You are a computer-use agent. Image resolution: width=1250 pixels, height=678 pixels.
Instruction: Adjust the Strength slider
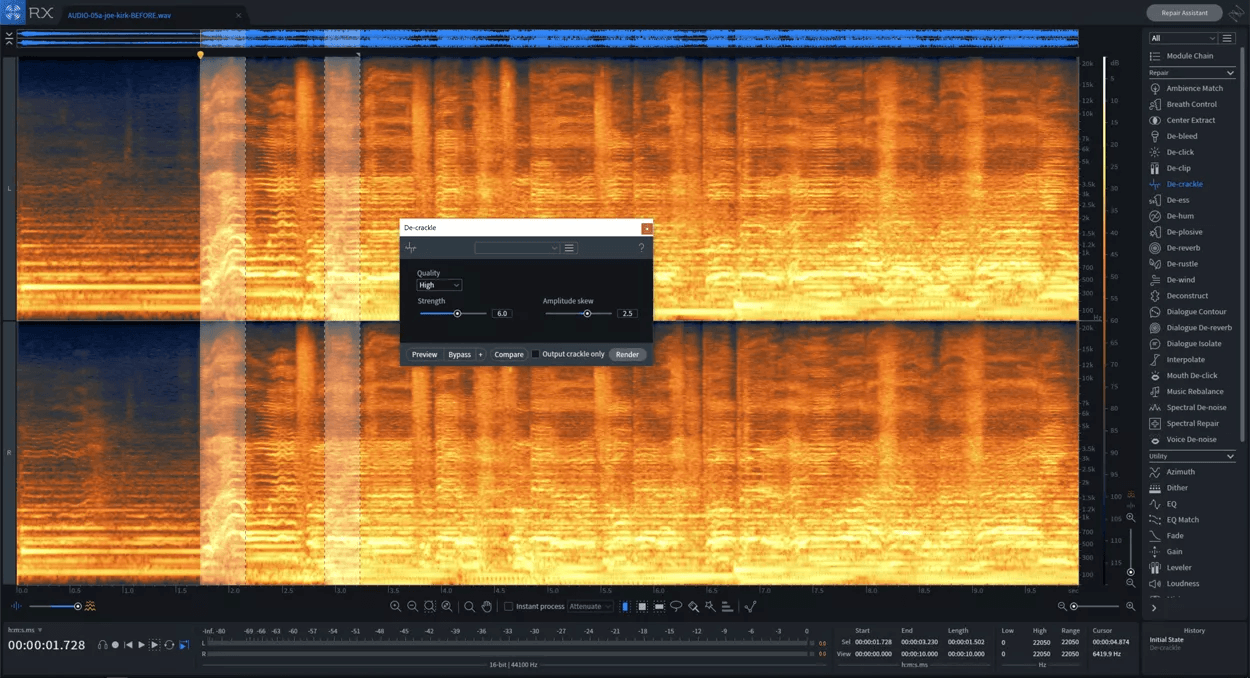[457, 314]
